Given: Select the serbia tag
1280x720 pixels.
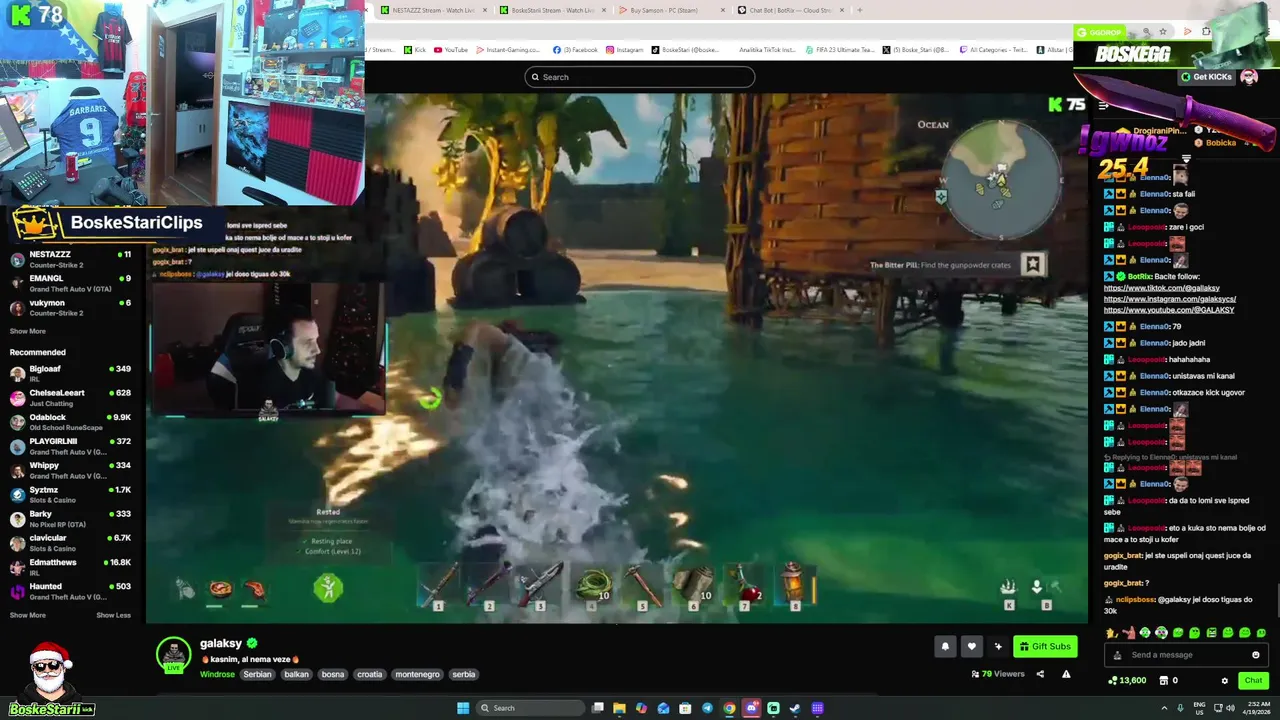Looking at the screenshot, I should 464,674.
